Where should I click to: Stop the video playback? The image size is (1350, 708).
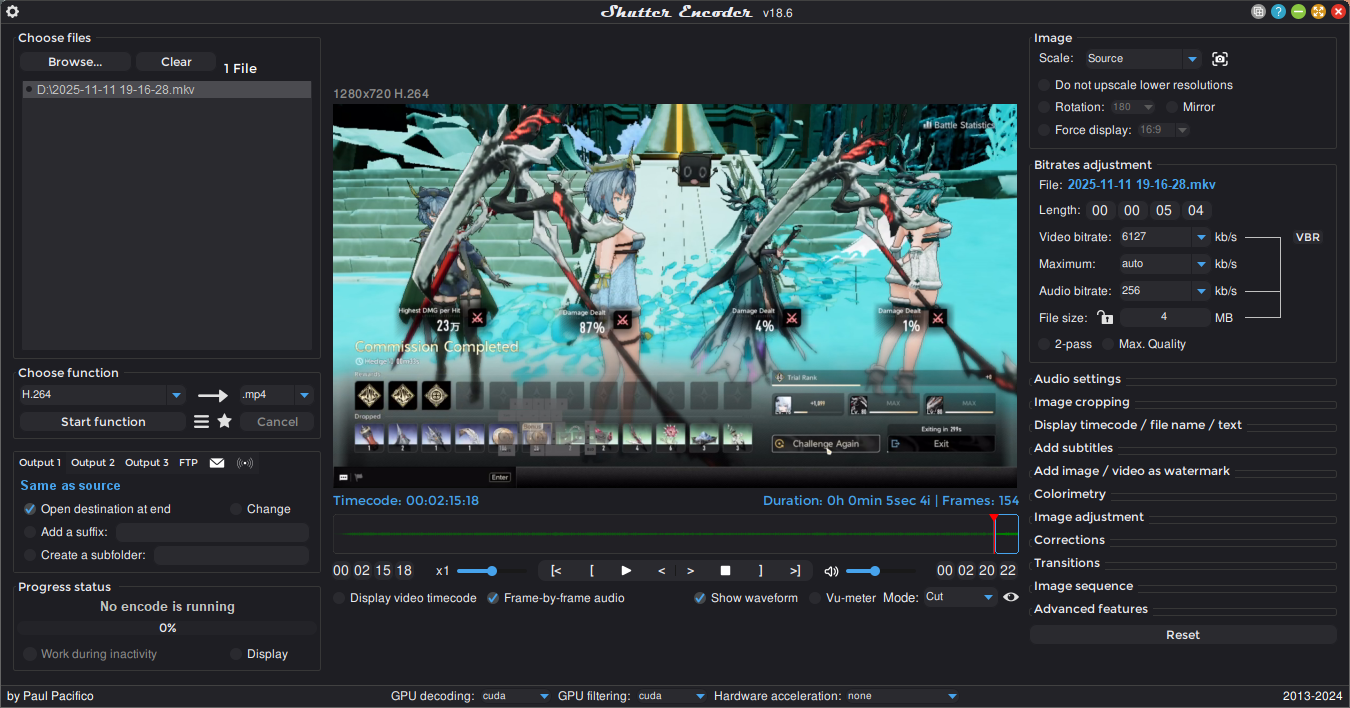pyautogui.click(x=726, y=571)
